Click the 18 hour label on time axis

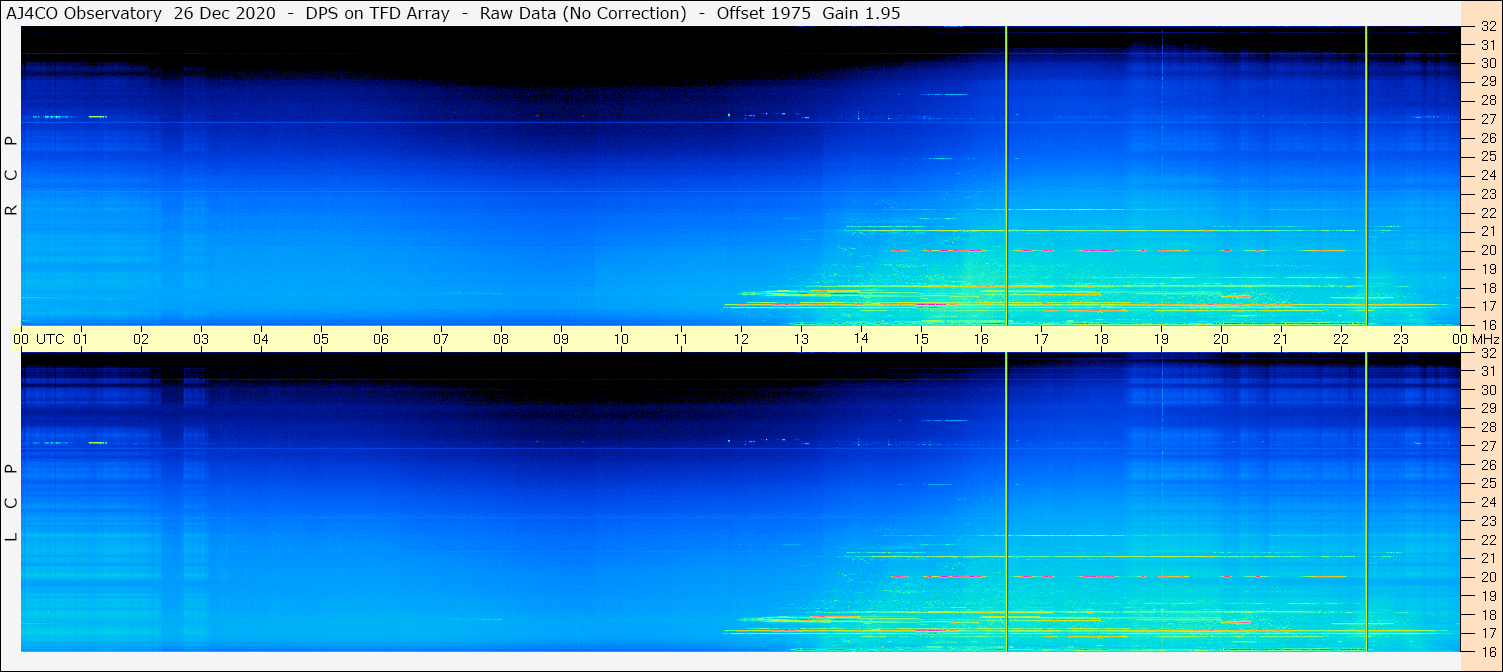(x=1101, y=339)
